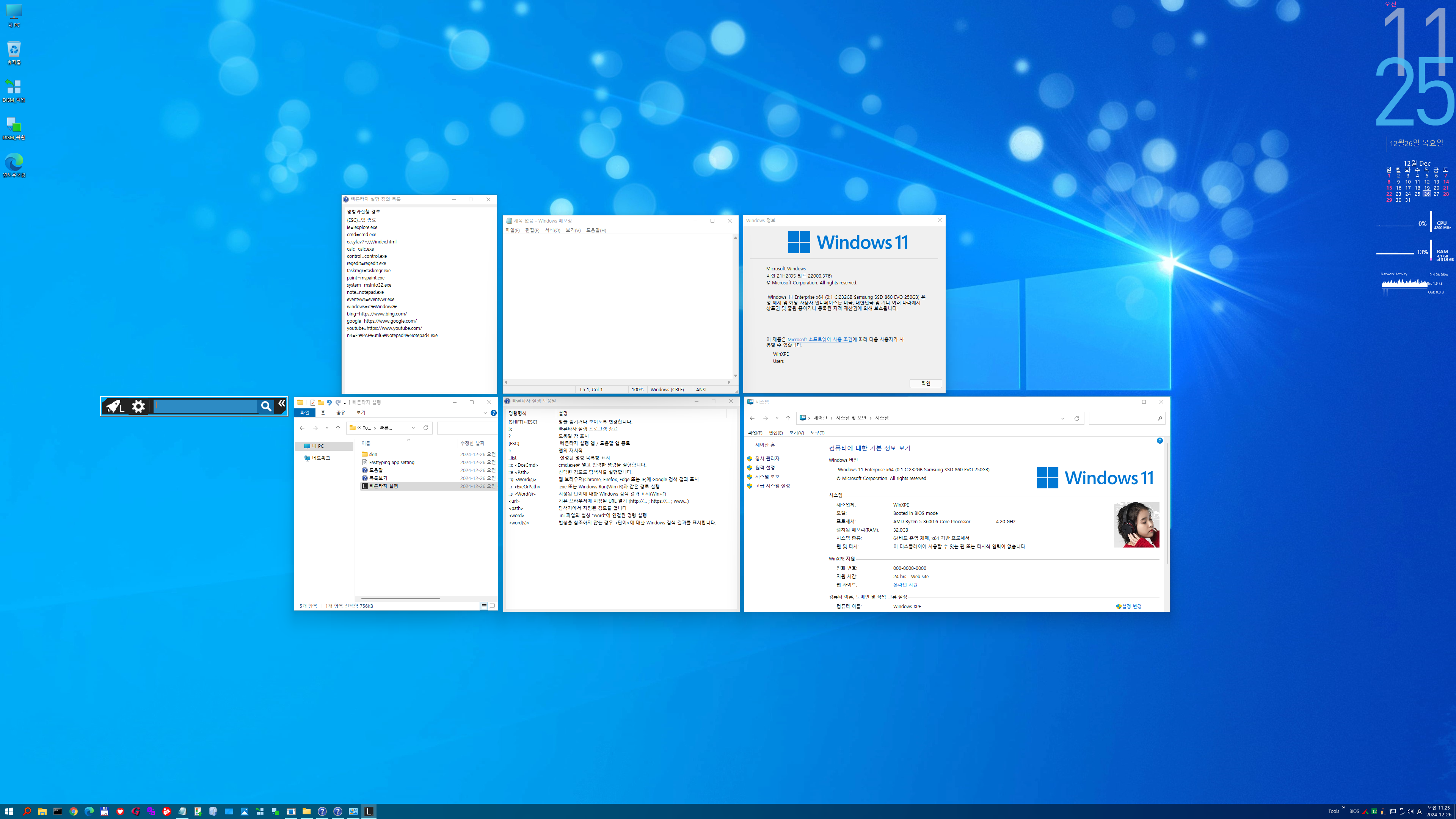Expand the Tools toolbar chevron on taskbar
The width and height of the screenshot is (1456, 819).
[1343, 807]
